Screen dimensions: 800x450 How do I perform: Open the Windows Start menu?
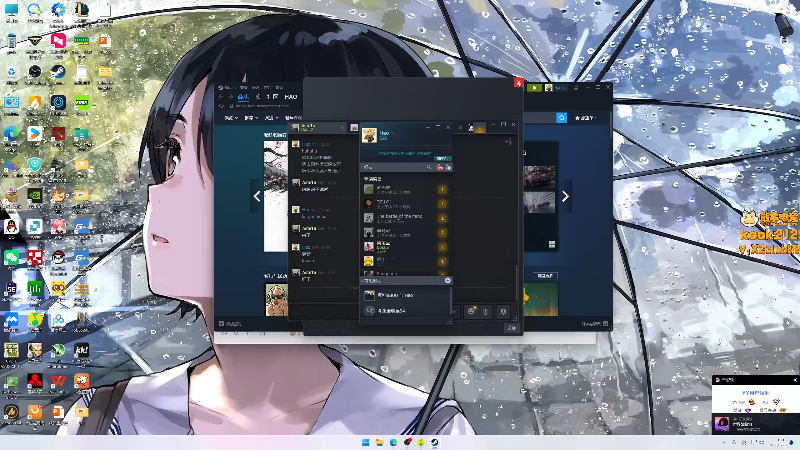click(365, 442)
